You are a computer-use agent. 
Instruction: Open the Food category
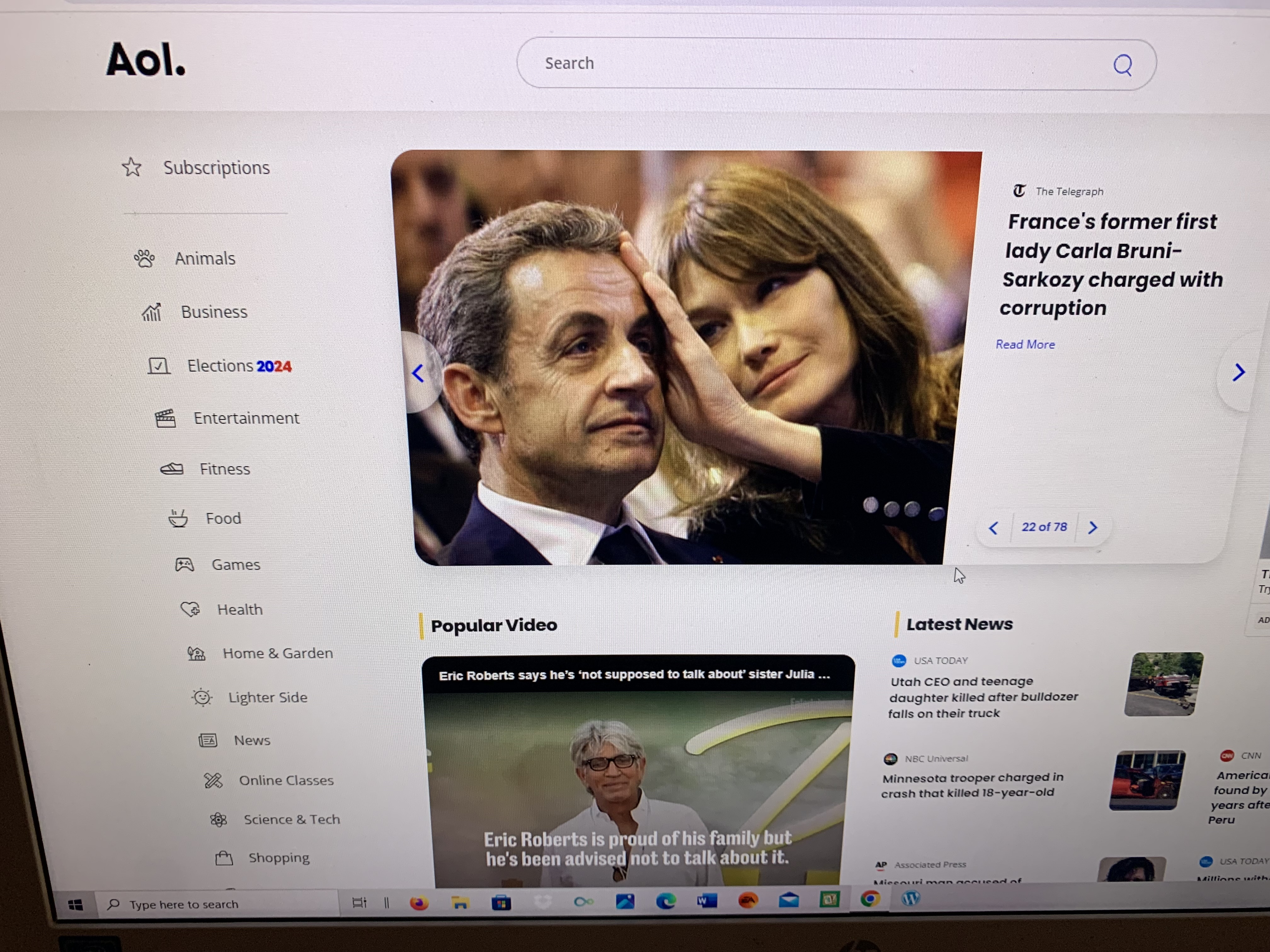[x=223, y=518]
